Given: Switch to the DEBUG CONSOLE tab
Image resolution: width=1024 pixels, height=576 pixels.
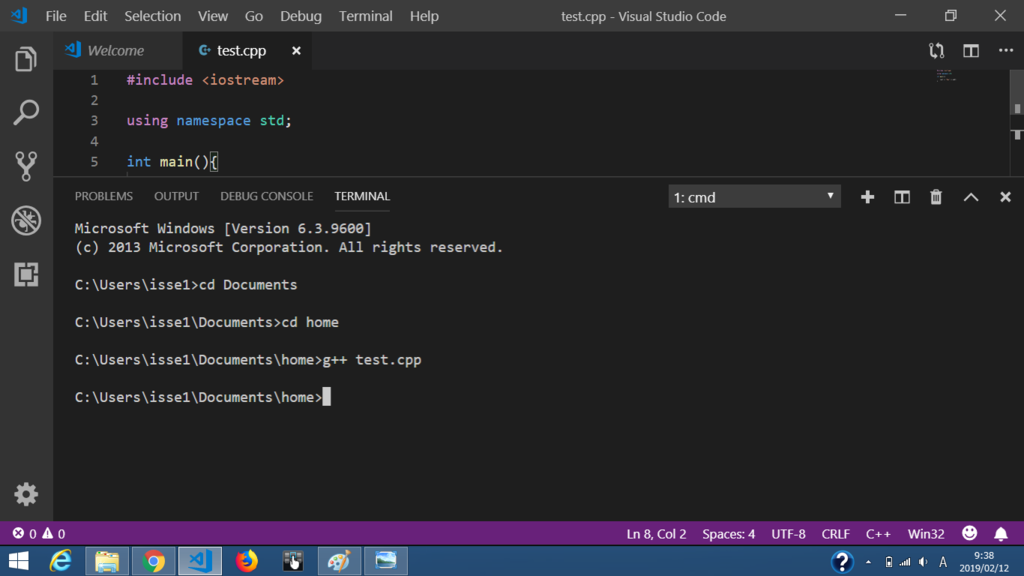Looking at the screenshot, I should (266, 196).
